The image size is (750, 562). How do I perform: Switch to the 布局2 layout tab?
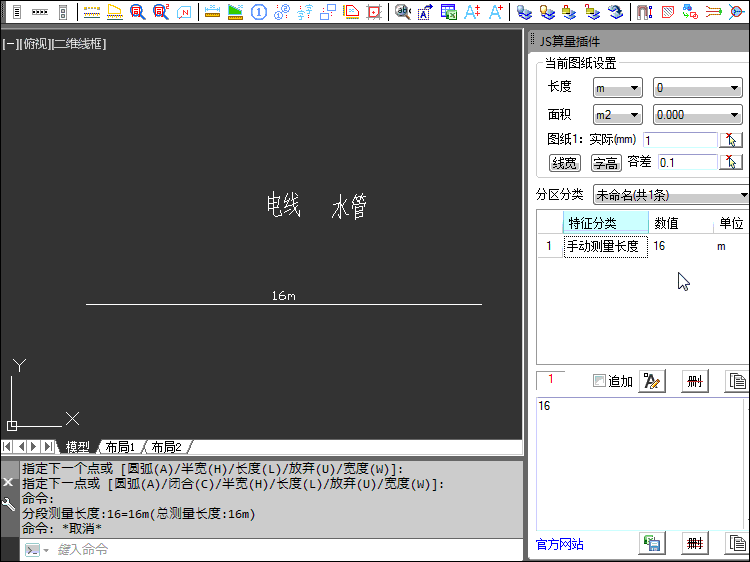coord(166,447)
